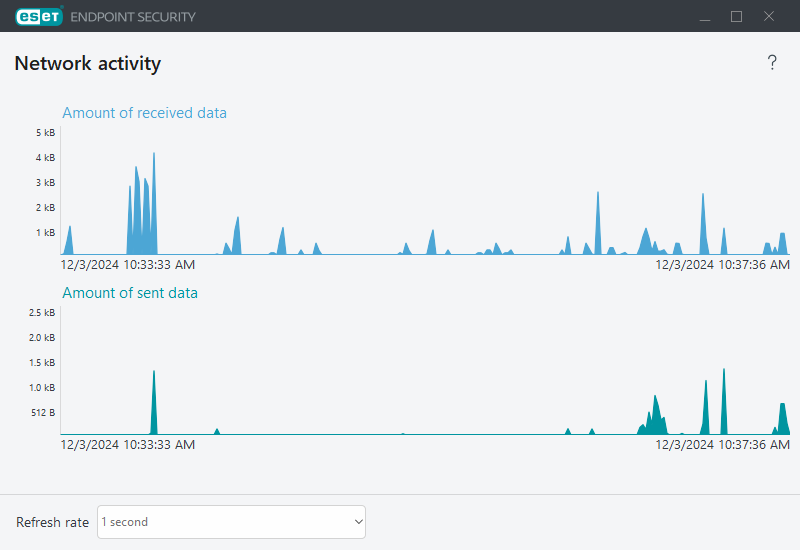Click the tall sent data spike near chart start
The width and height of the screenshot is (800, 550).
point(154,403)
